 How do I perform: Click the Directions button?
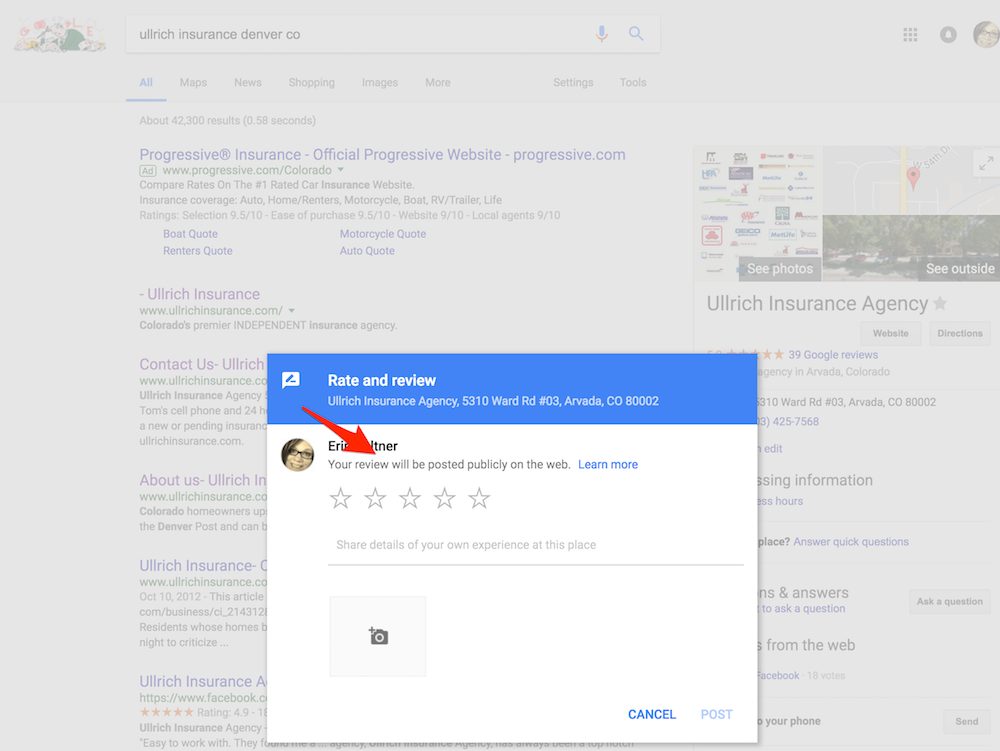(960, 333)
